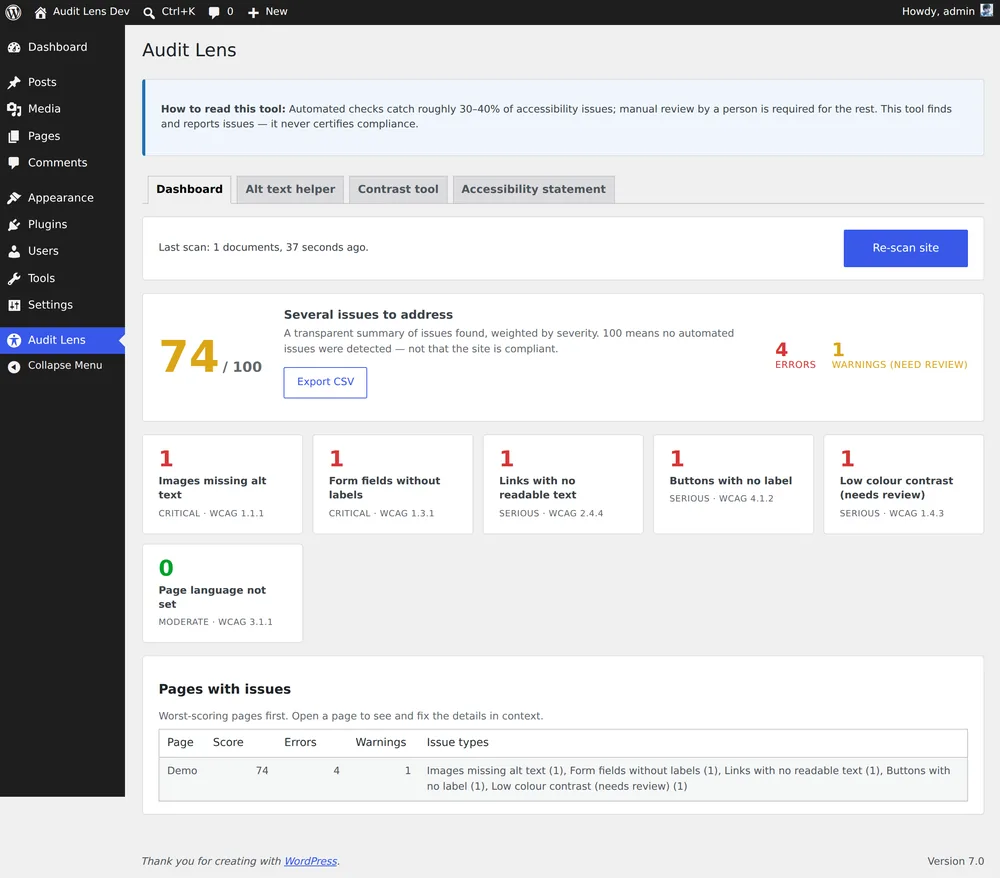The width and height of the screenshot is (1000, 878).
Task: Click the WARNINGS (NEED REVIEW) count
Action: point(899,355)
